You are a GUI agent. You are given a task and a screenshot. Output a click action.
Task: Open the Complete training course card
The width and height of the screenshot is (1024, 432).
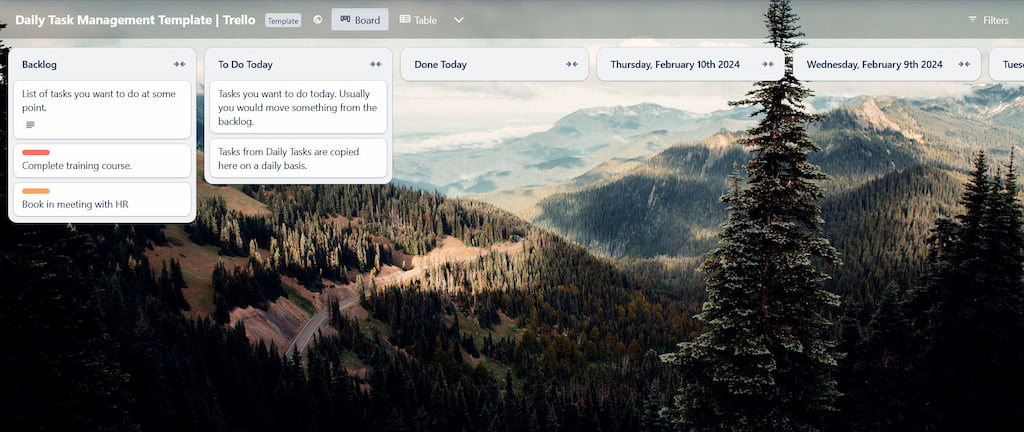click(102, 161)
